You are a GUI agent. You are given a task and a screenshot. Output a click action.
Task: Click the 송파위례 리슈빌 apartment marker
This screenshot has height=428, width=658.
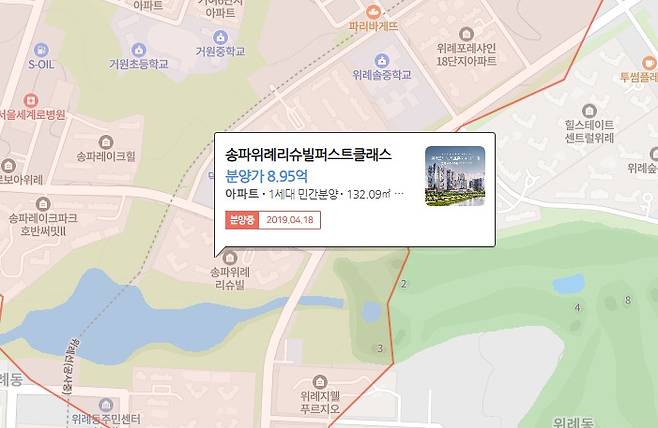pyautogui.click(x=230, y=258)
